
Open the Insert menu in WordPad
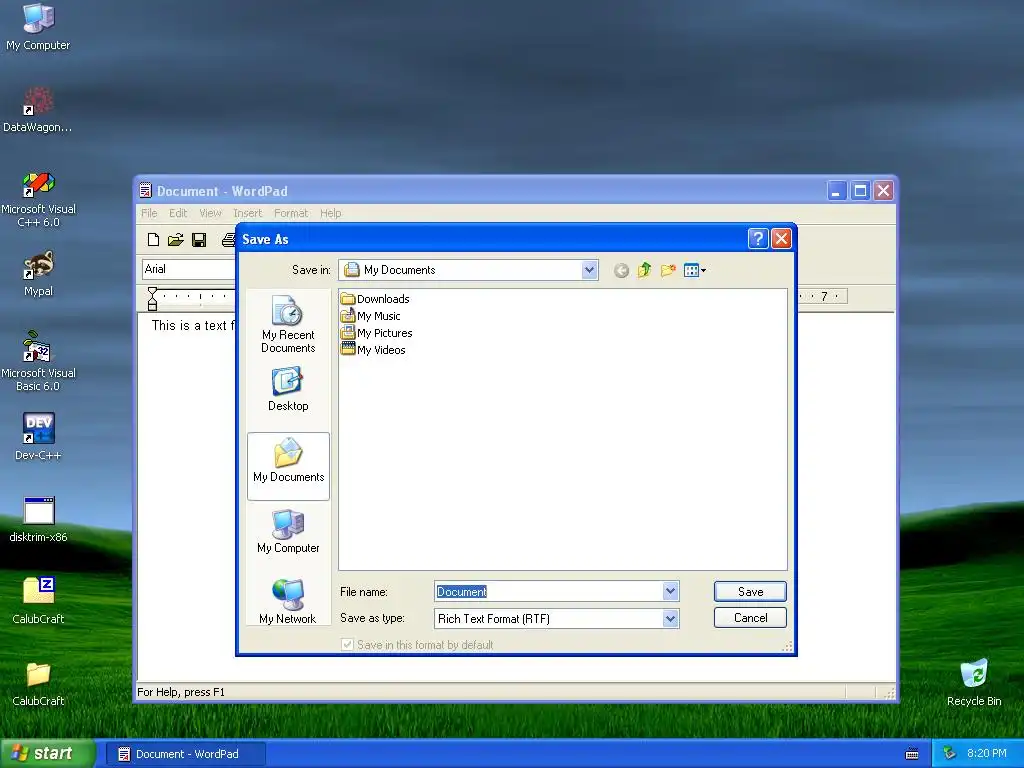tap(248, 213)
